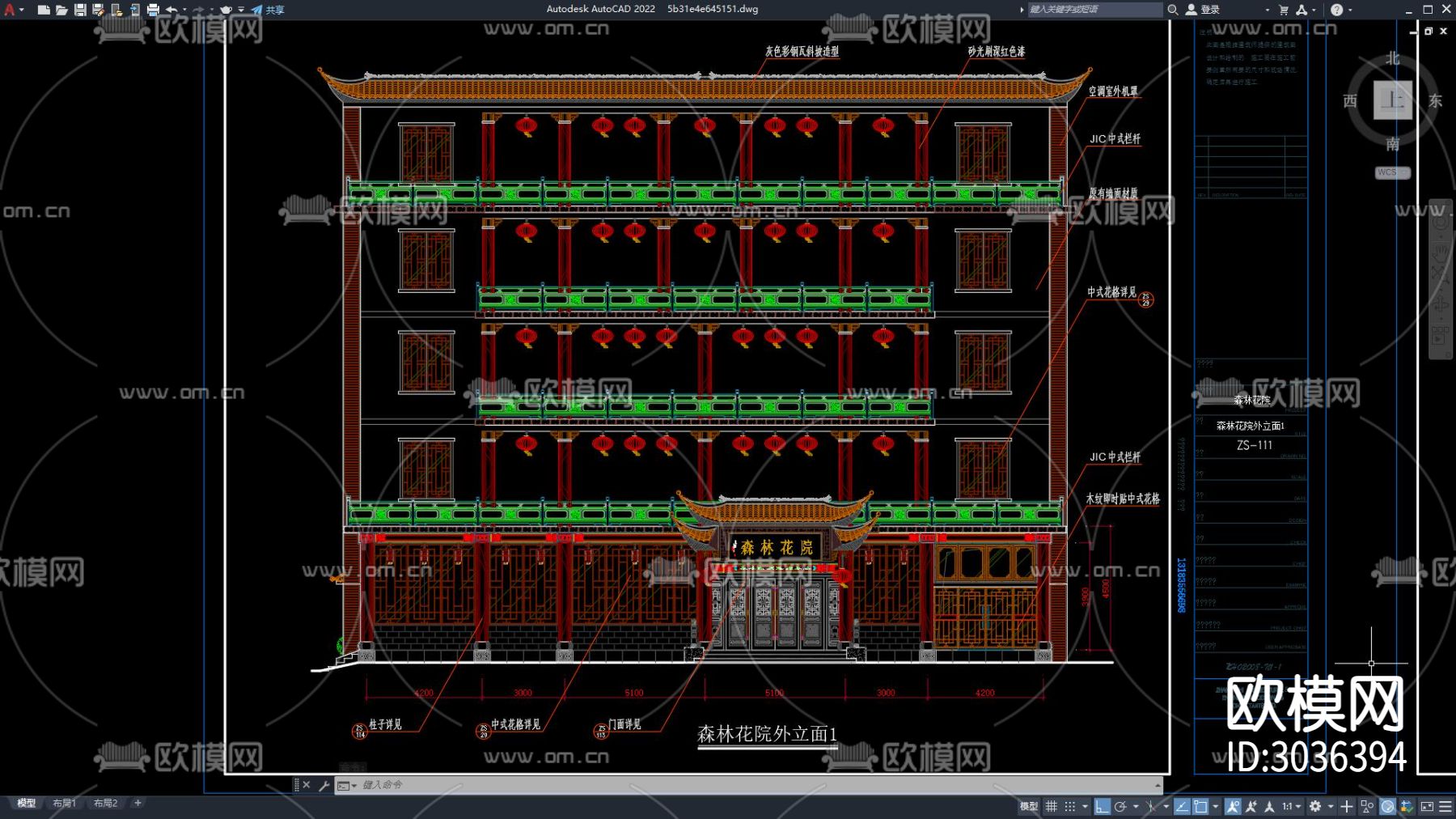
Task: Toggle show annotation objects
Action: (x=1233, y=806)
